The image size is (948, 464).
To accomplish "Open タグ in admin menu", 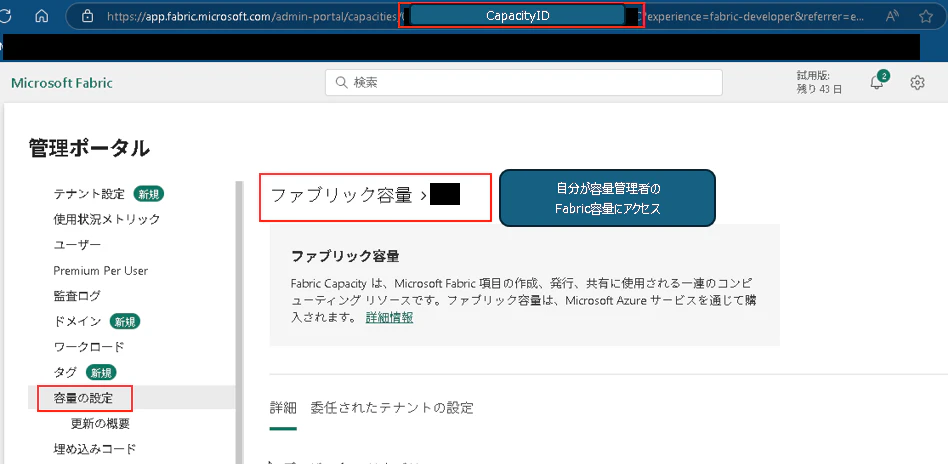I will [x=65, y=372].
